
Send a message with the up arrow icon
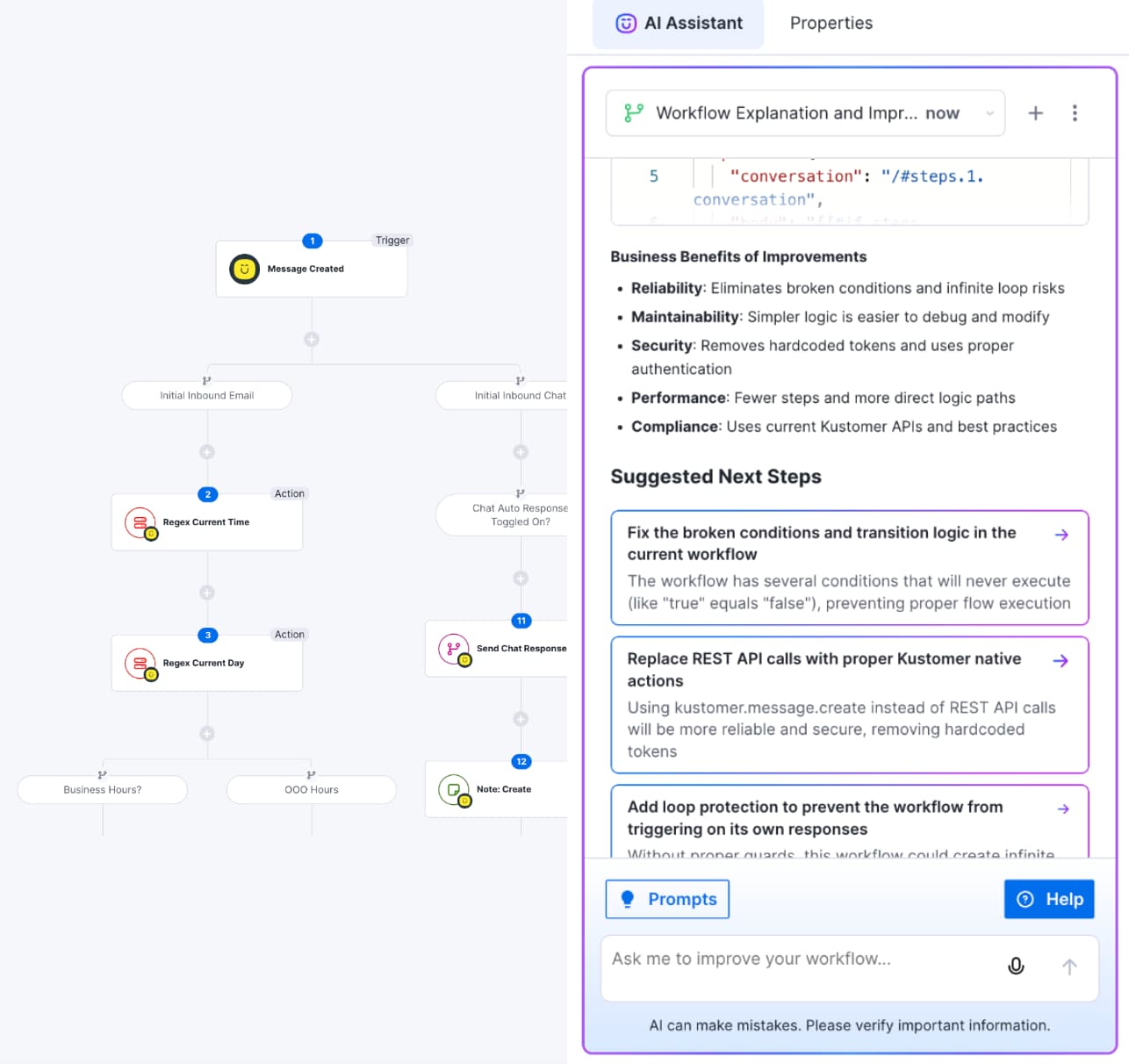click(1069, 966)
